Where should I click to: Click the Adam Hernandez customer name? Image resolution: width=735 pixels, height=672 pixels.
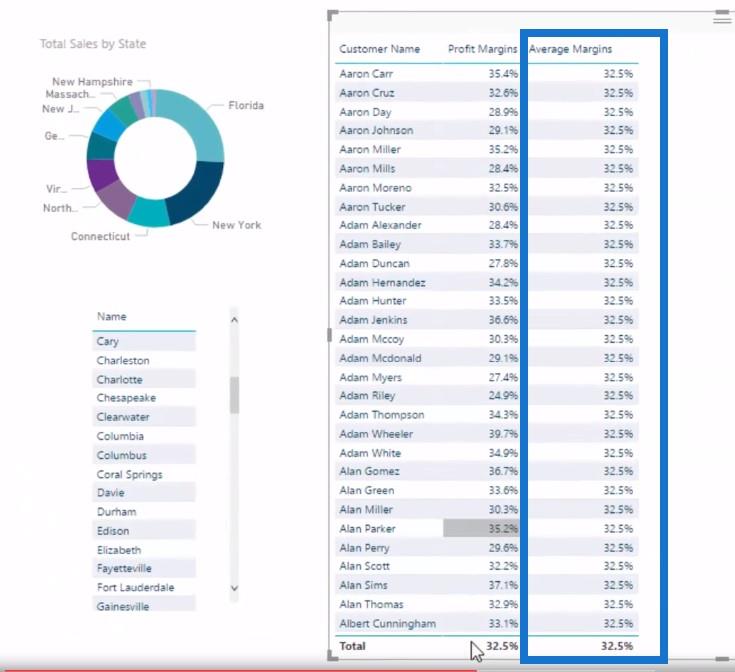coord(382,283)
